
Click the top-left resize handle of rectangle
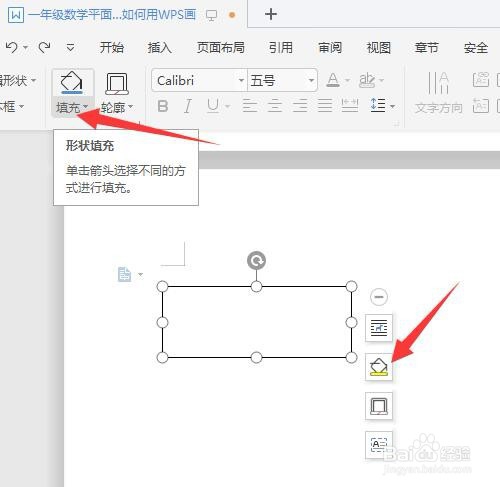tap(162, 286)
